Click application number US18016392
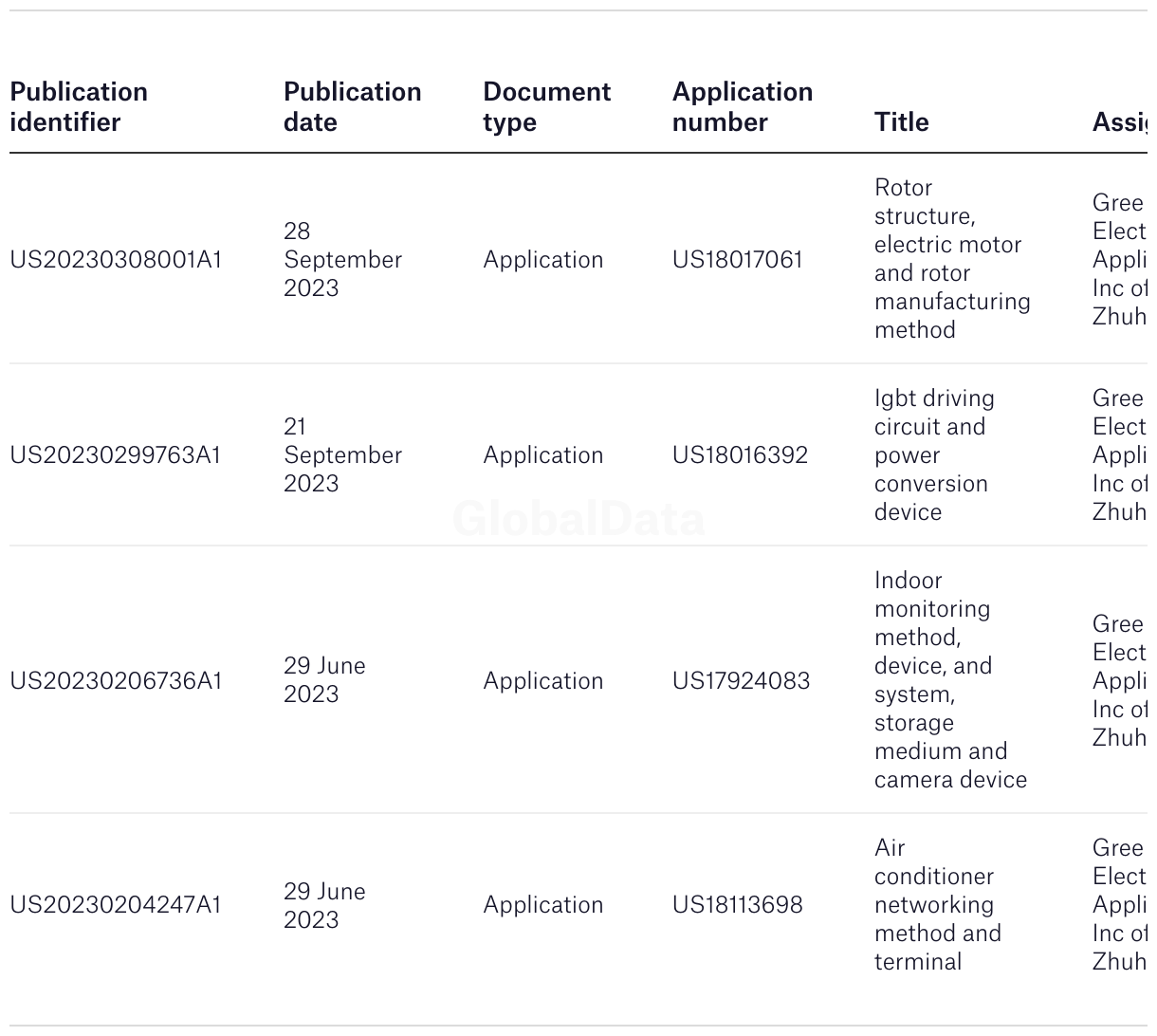The image size is (1157, 1036). pos(740,455)
